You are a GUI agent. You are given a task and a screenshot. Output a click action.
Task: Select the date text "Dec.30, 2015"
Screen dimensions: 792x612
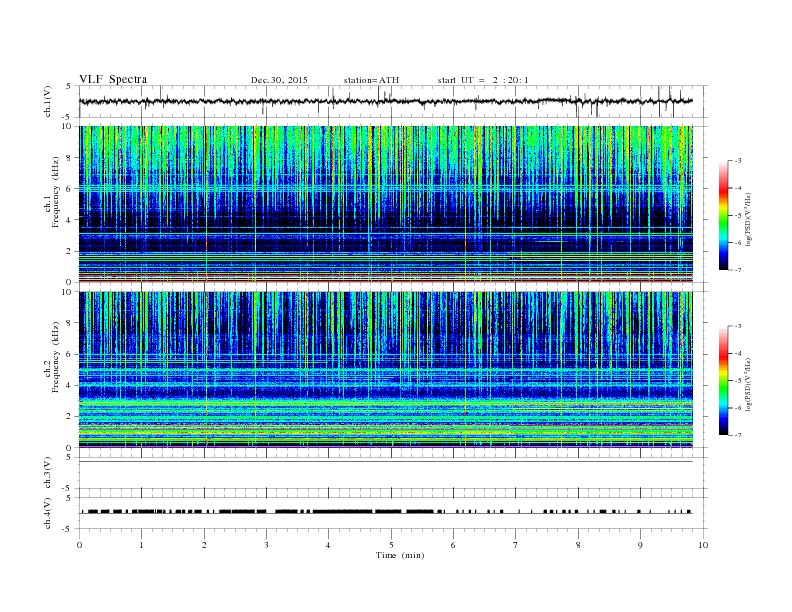pyautogui.click(x=279, y=80)
